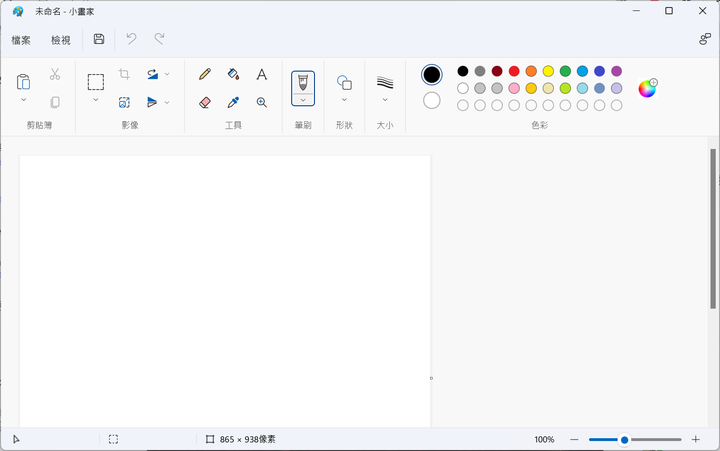Pick the red color swatch
The width and height of the screenshot is (720, 451).
pyautogui.click(x=514, y=71)
